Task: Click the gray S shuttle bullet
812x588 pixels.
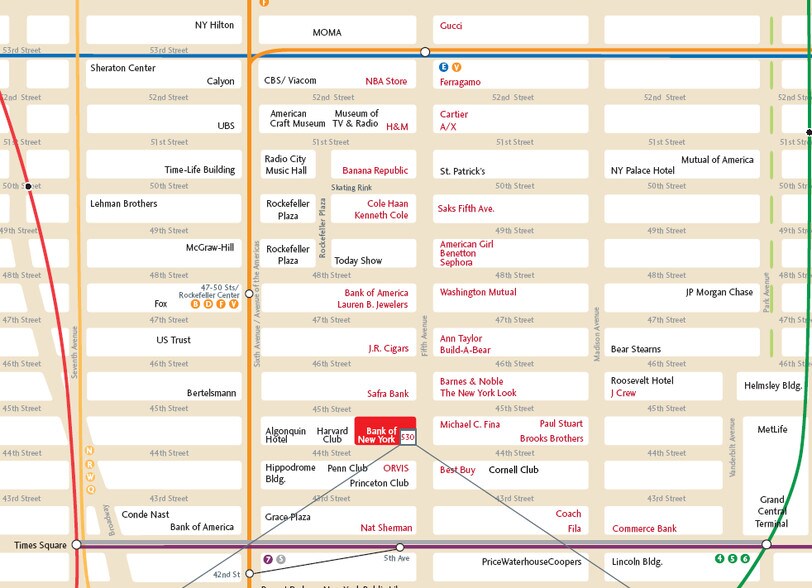Action: coord(281,559)
